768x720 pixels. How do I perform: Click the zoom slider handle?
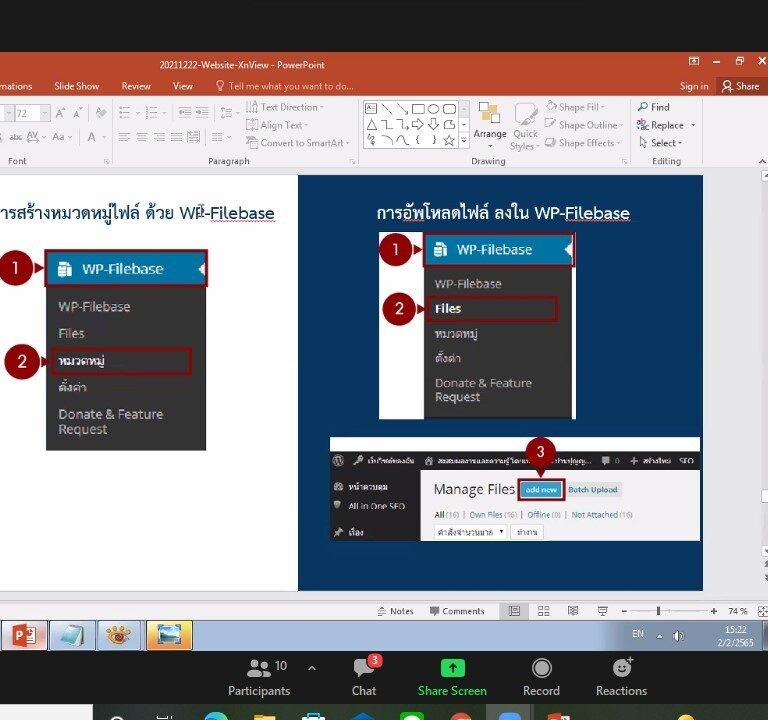coord(659,611)
